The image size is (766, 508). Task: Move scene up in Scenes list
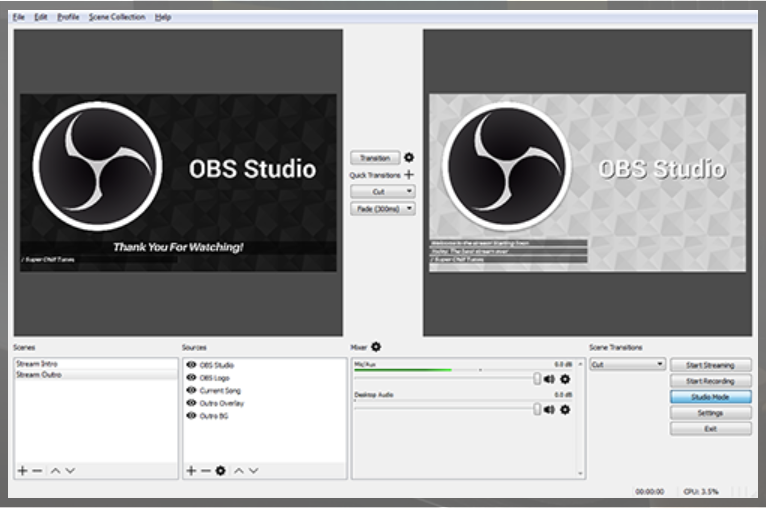tap(55, 470)
